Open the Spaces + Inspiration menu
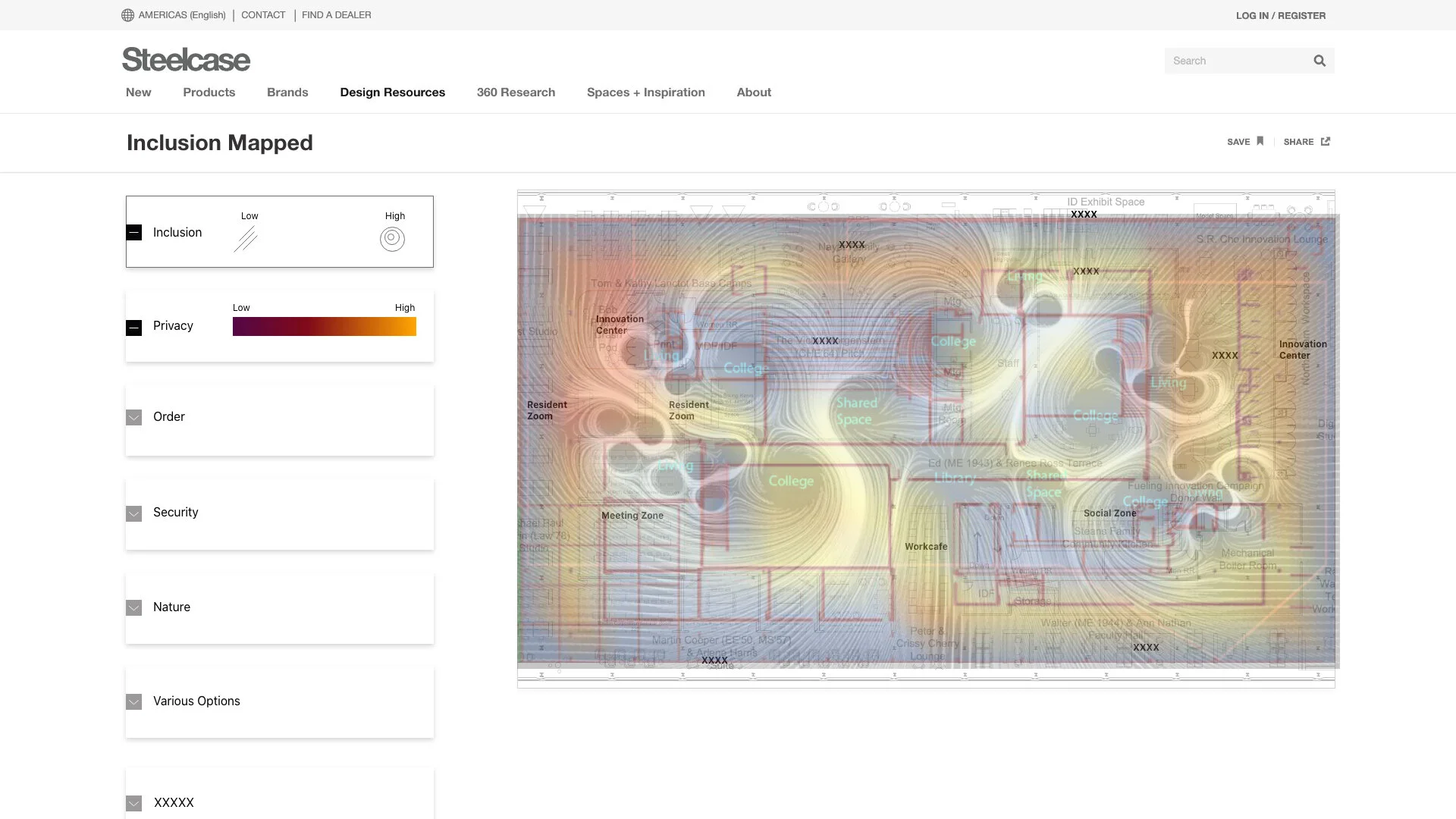The image size is (1456, 819). (645, 93)
